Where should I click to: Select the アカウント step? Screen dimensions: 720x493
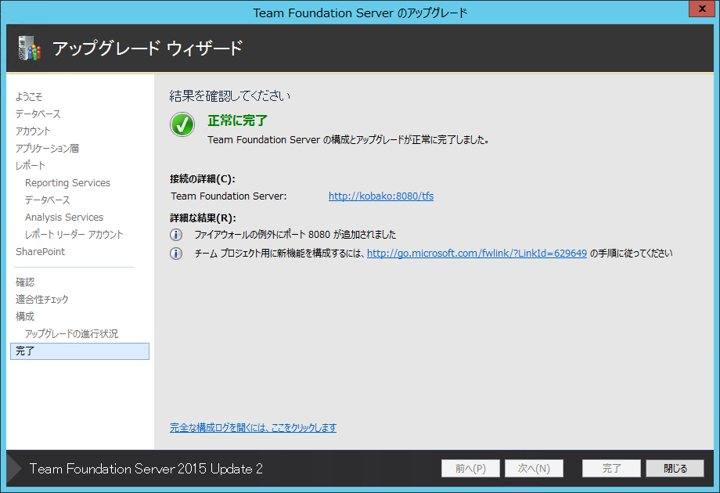point(33,131)
